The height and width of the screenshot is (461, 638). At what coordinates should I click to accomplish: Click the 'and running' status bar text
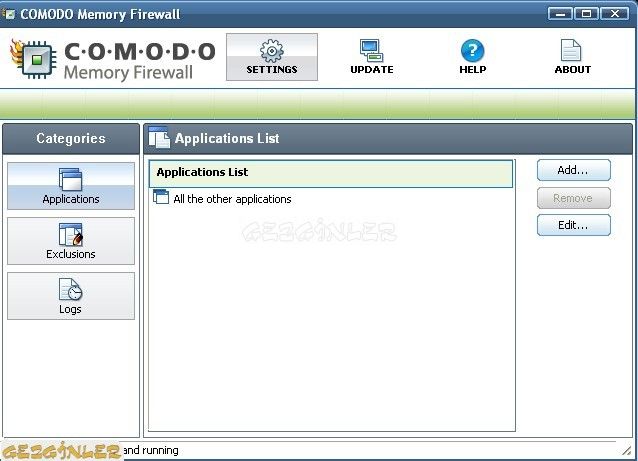151,450
